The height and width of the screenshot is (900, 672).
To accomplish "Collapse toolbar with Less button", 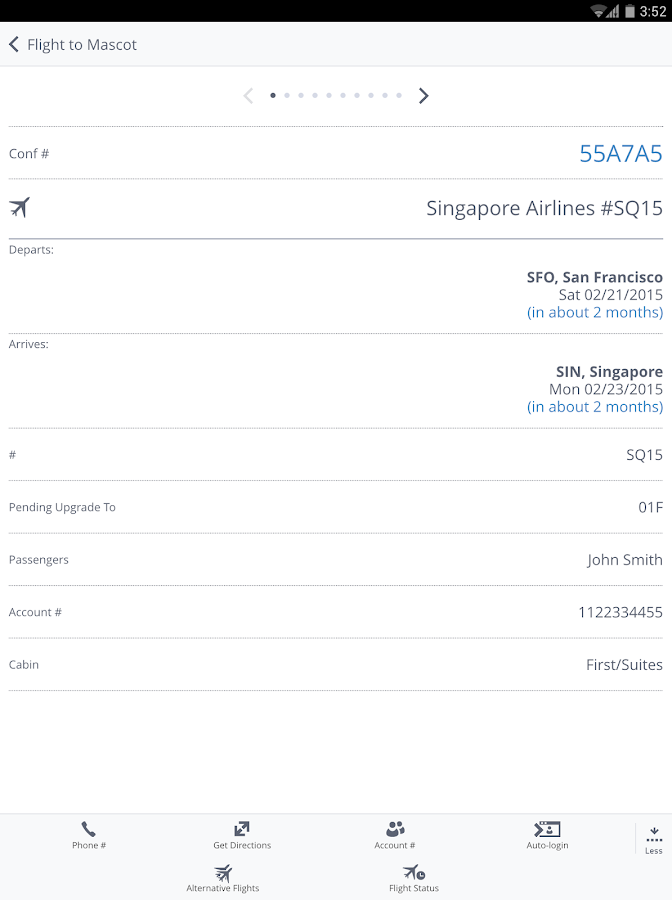I will [653, 838].
